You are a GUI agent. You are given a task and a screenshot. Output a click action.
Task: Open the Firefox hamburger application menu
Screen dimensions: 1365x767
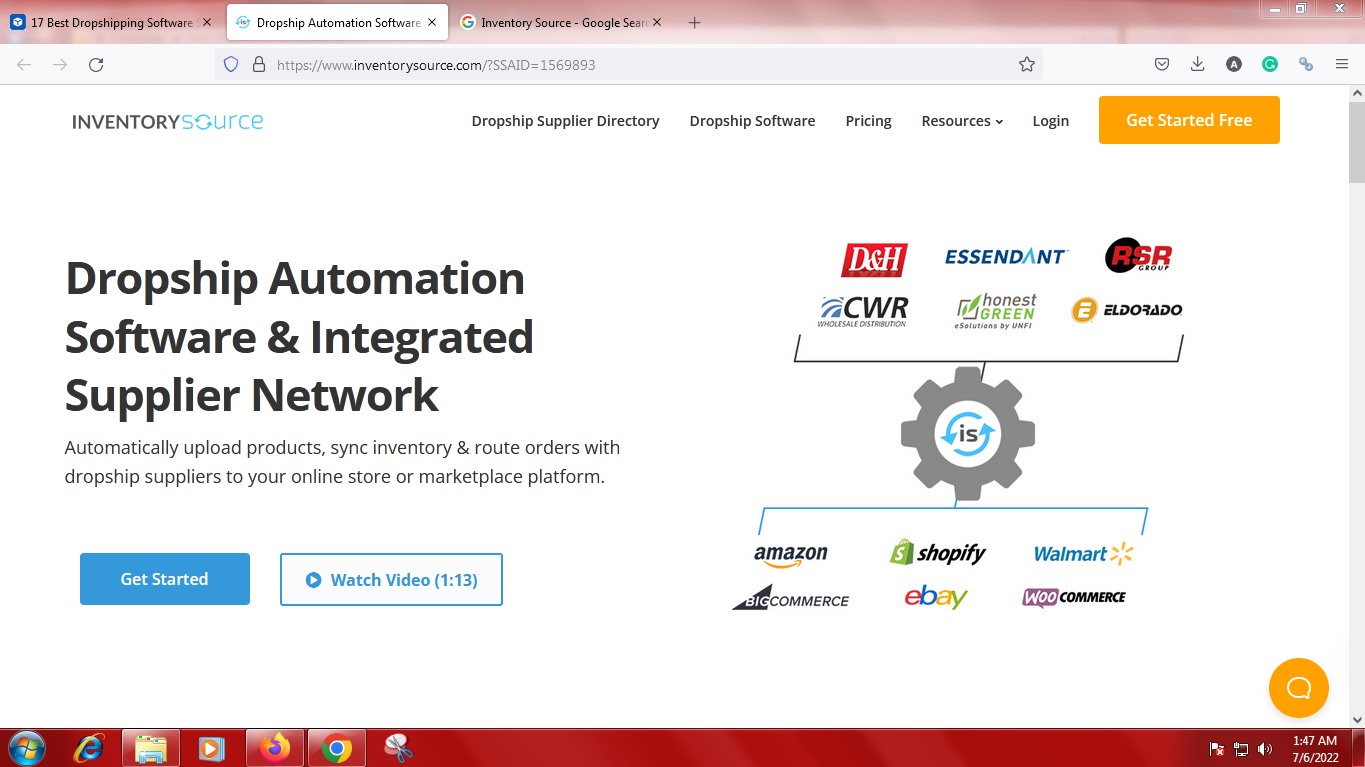[1341, 64]
